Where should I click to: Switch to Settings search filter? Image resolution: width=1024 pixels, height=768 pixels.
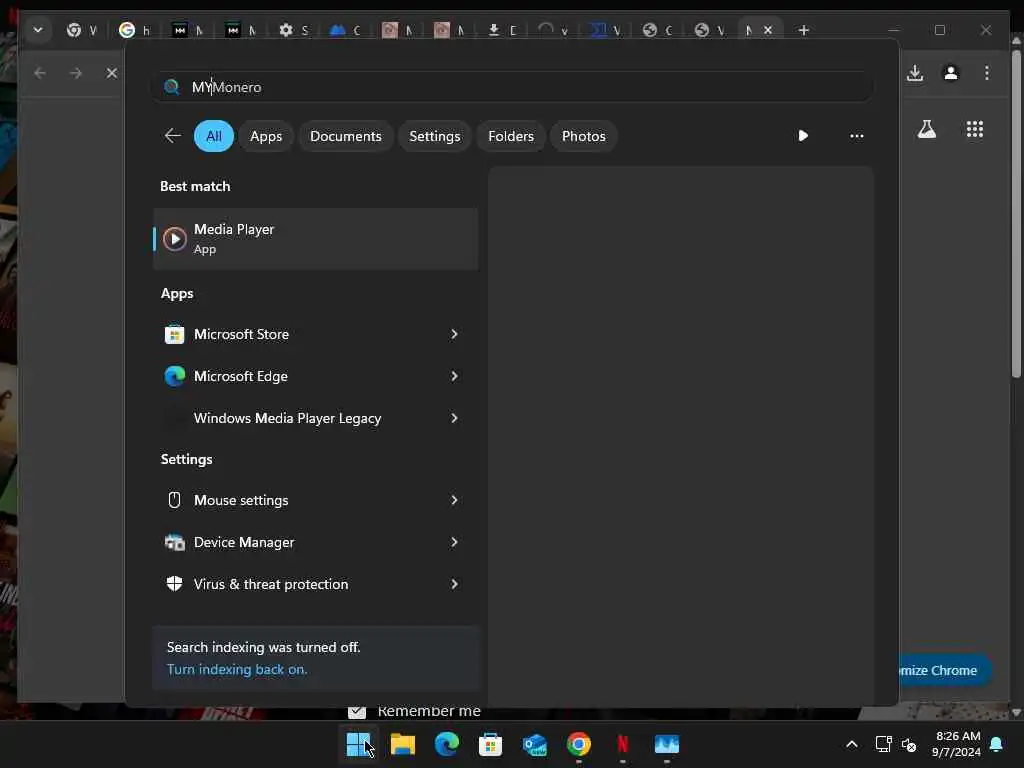[434, 136]
